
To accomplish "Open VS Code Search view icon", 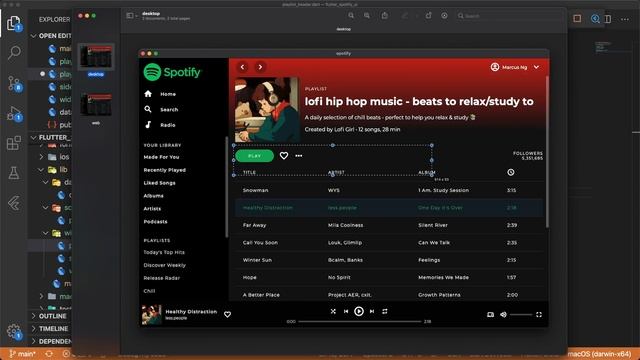I will point(14,52).
